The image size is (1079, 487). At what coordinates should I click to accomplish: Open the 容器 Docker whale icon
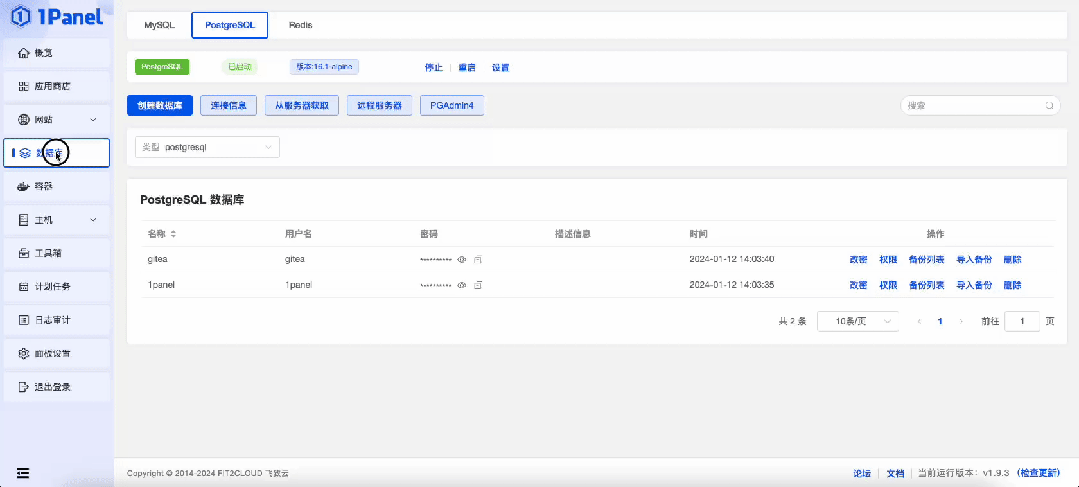[x=23, y=186]
